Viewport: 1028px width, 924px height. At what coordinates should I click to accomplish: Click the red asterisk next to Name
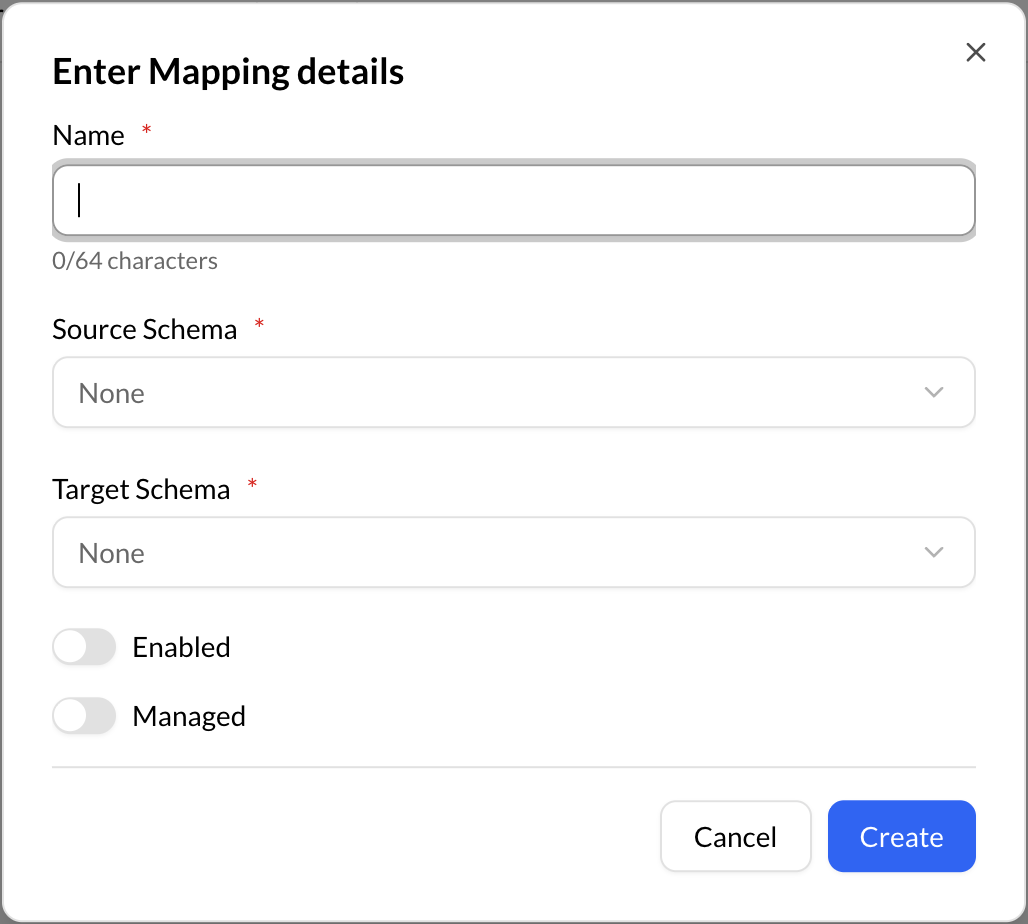click(x=145, y=129)
